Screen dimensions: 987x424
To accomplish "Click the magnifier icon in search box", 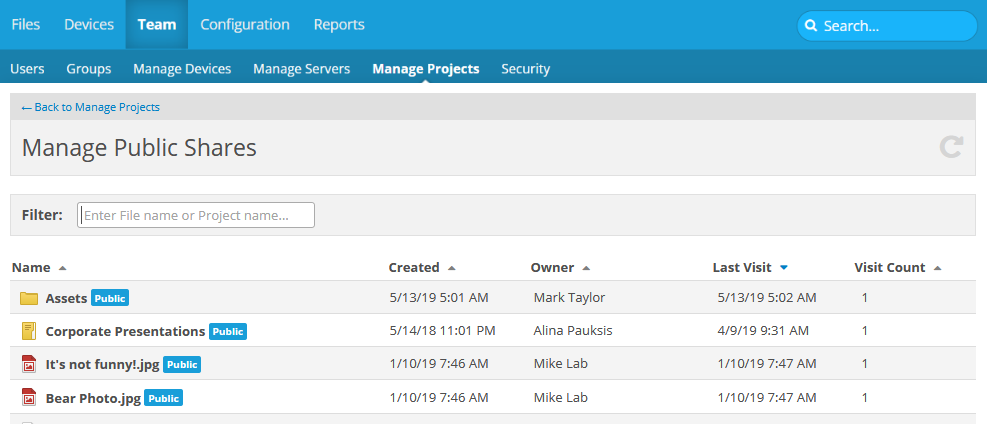I will click(x=811, y=26).
